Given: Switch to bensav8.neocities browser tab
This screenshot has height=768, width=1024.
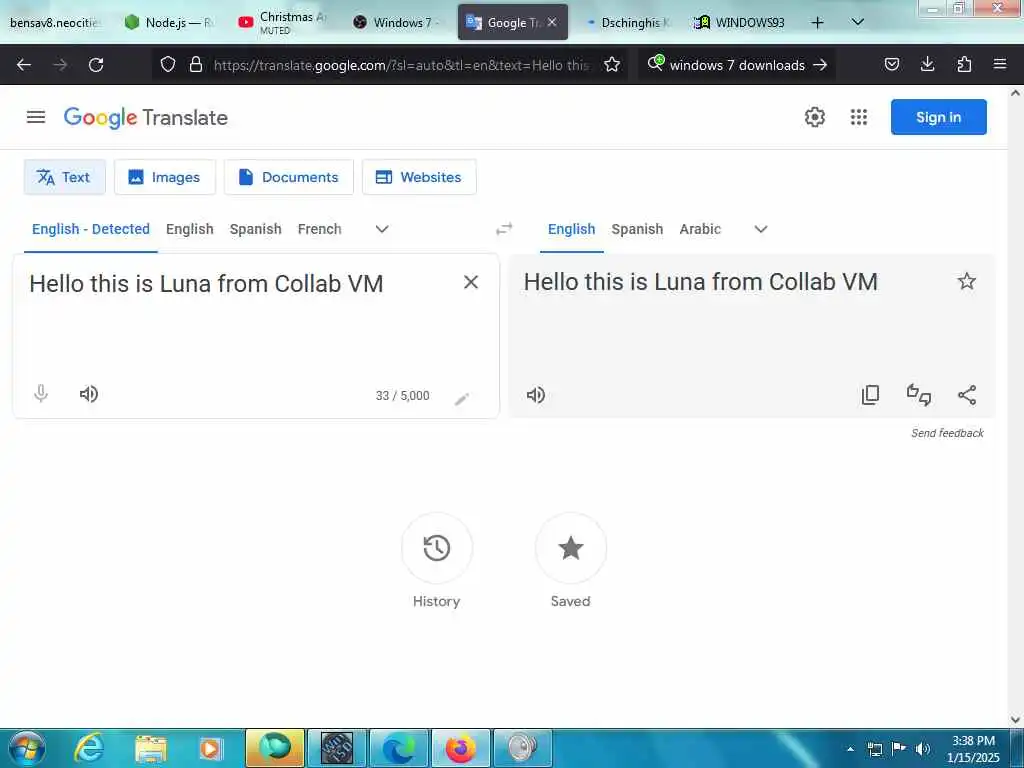Looking at the screenshot, I should coord(56,22).
